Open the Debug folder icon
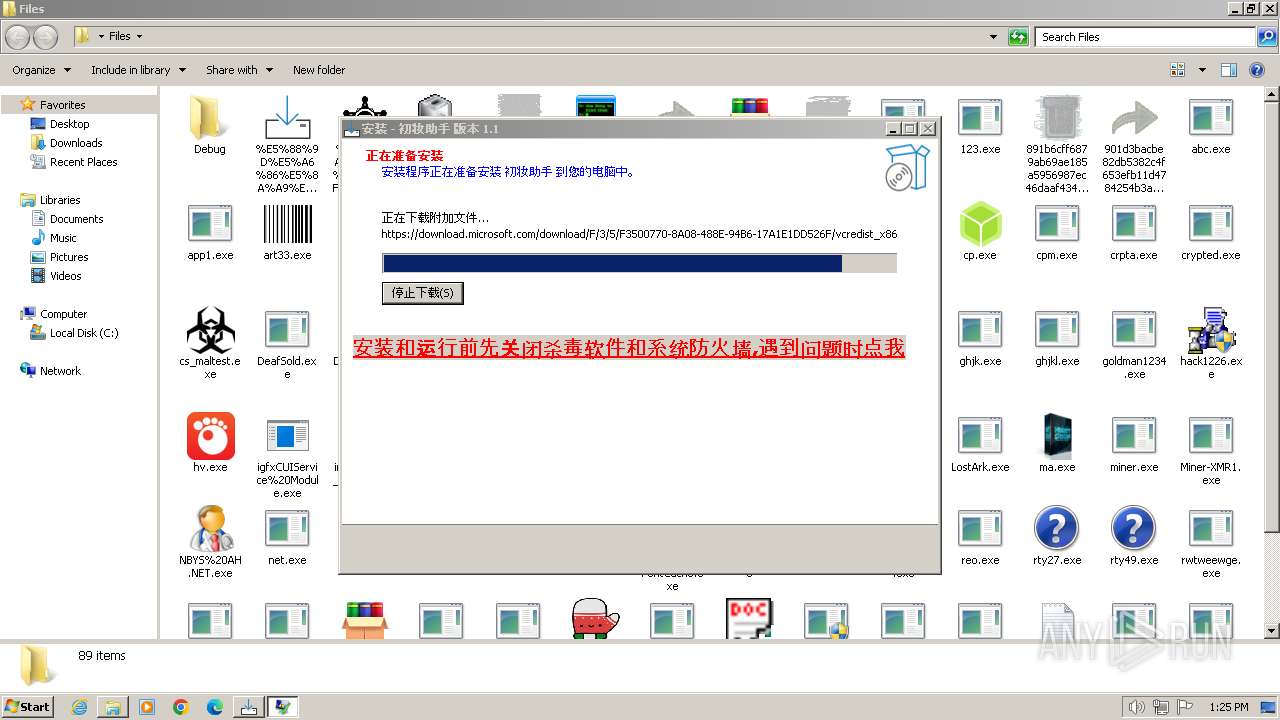 point(210,117)
